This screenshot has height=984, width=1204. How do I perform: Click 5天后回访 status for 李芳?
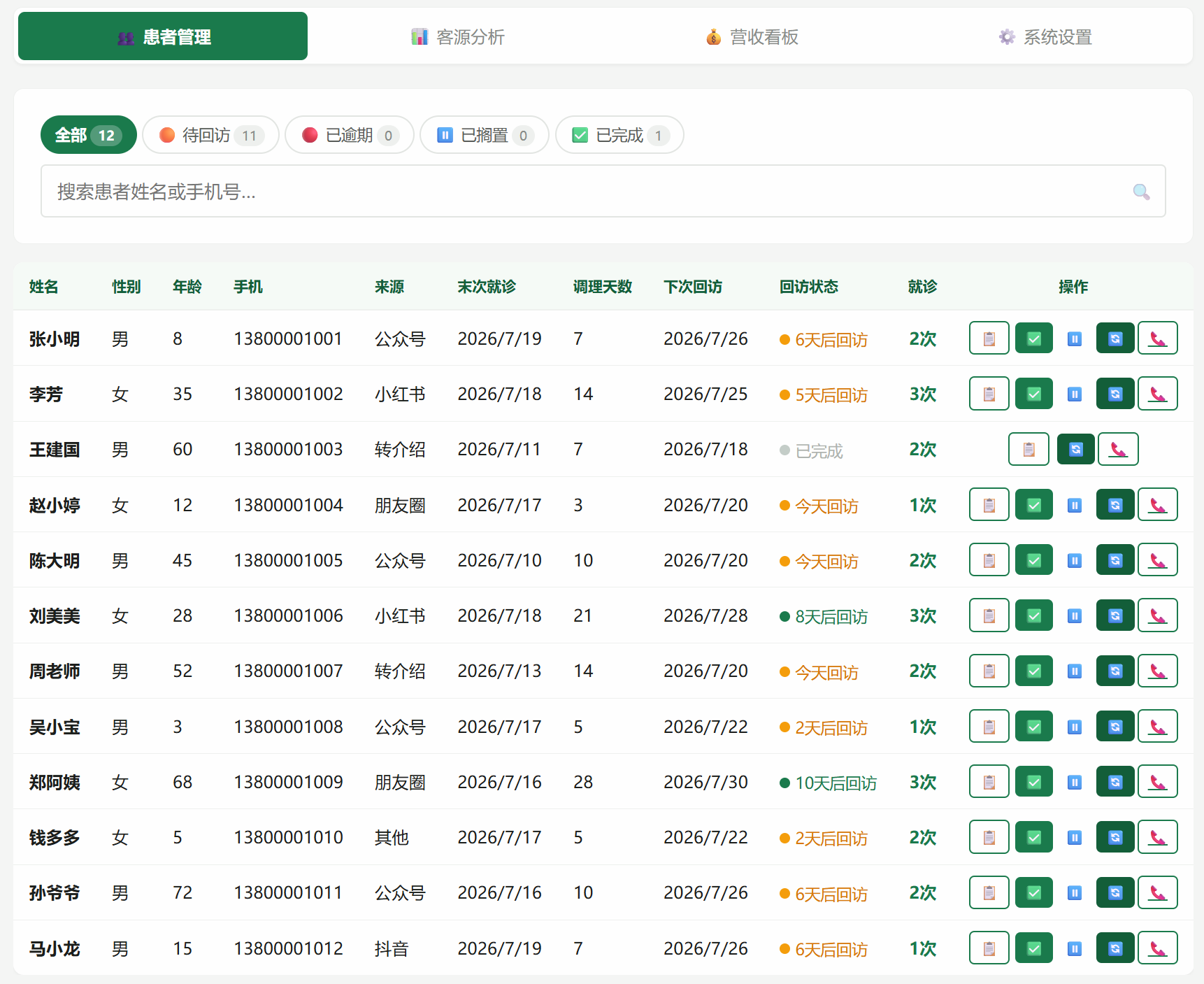click(x=824, y=395)
